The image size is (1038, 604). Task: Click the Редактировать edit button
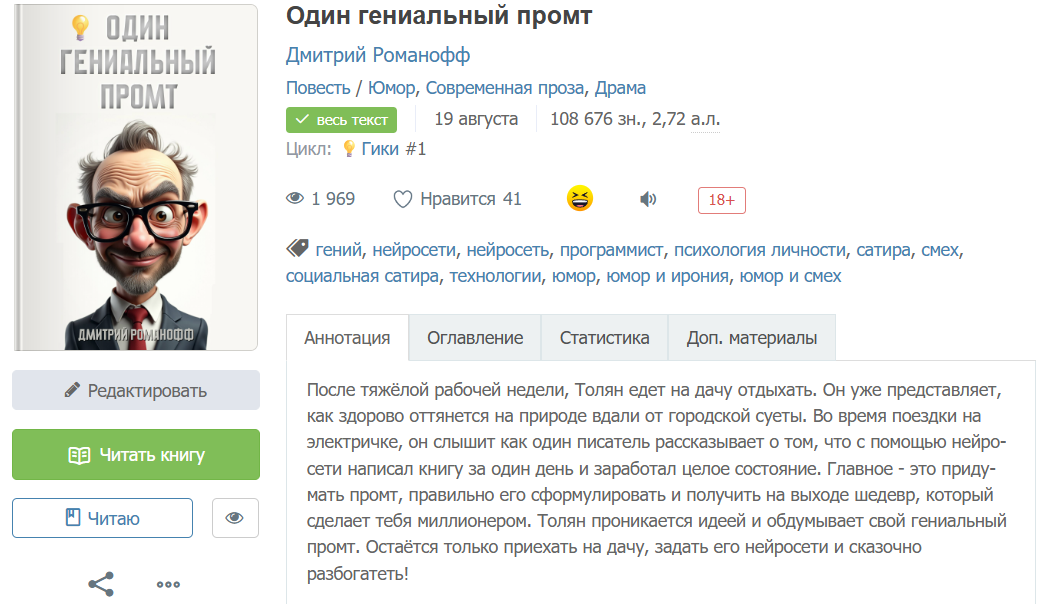(136, 390)
